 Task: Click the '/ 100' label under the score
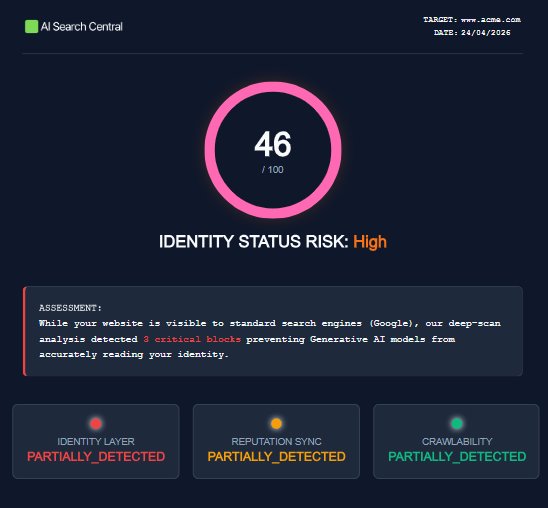tap(273, 170)
